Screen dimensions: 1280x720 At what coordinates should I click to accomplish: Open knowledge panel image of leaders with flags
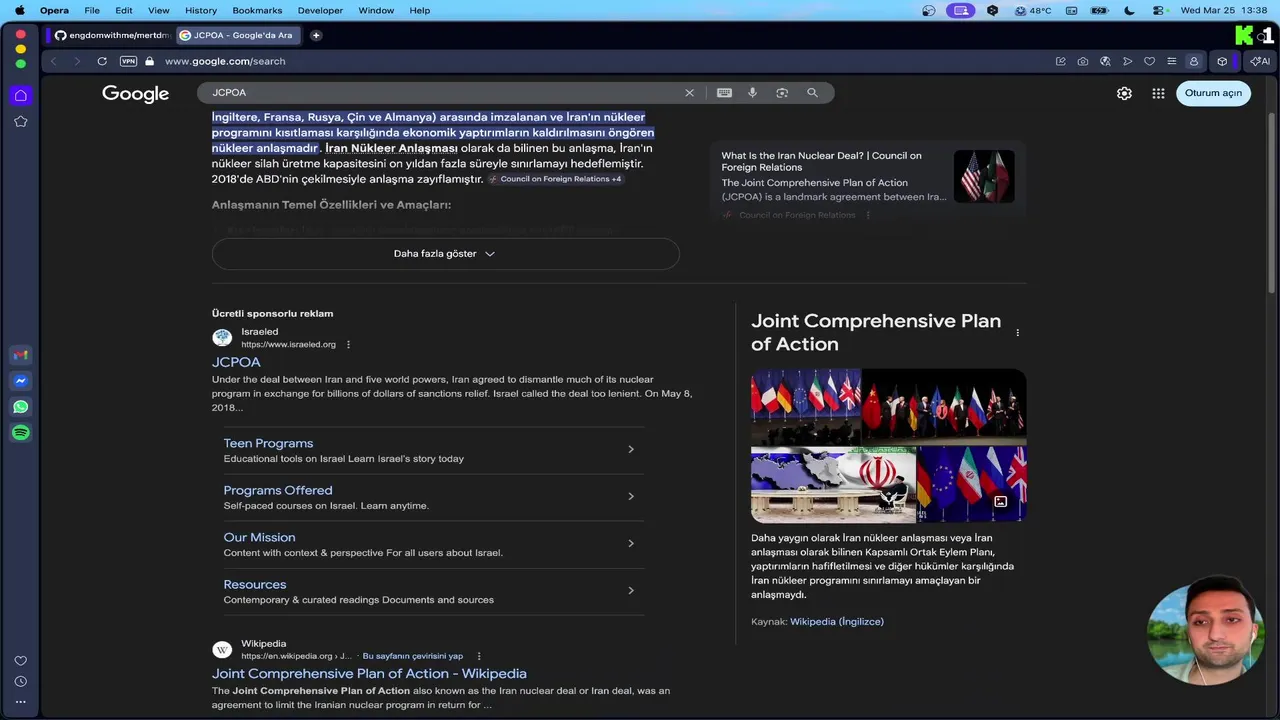(x=944, y=407)
